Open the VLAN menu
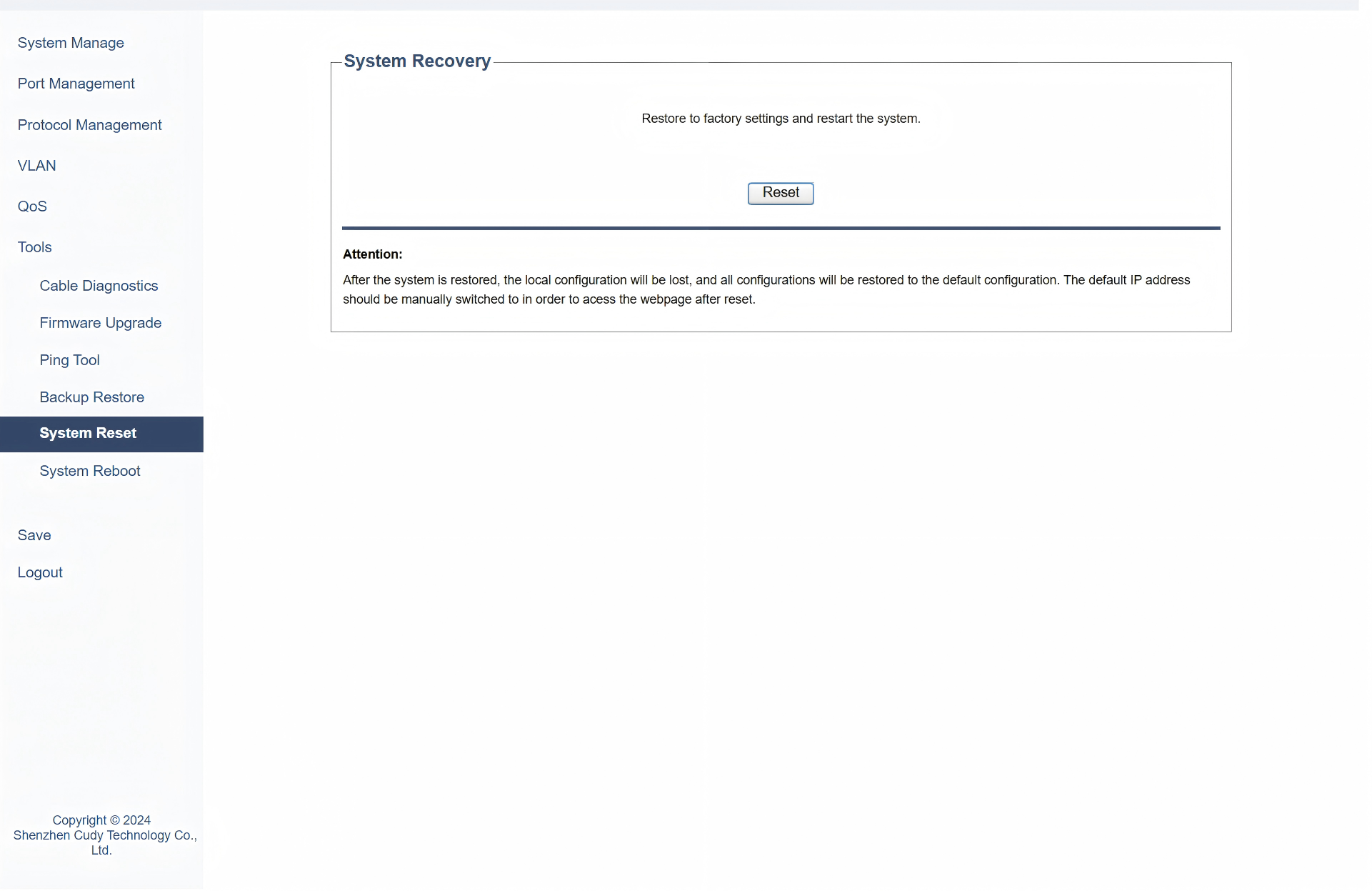Screen dimensions: 1372x891 coord(36,166)
